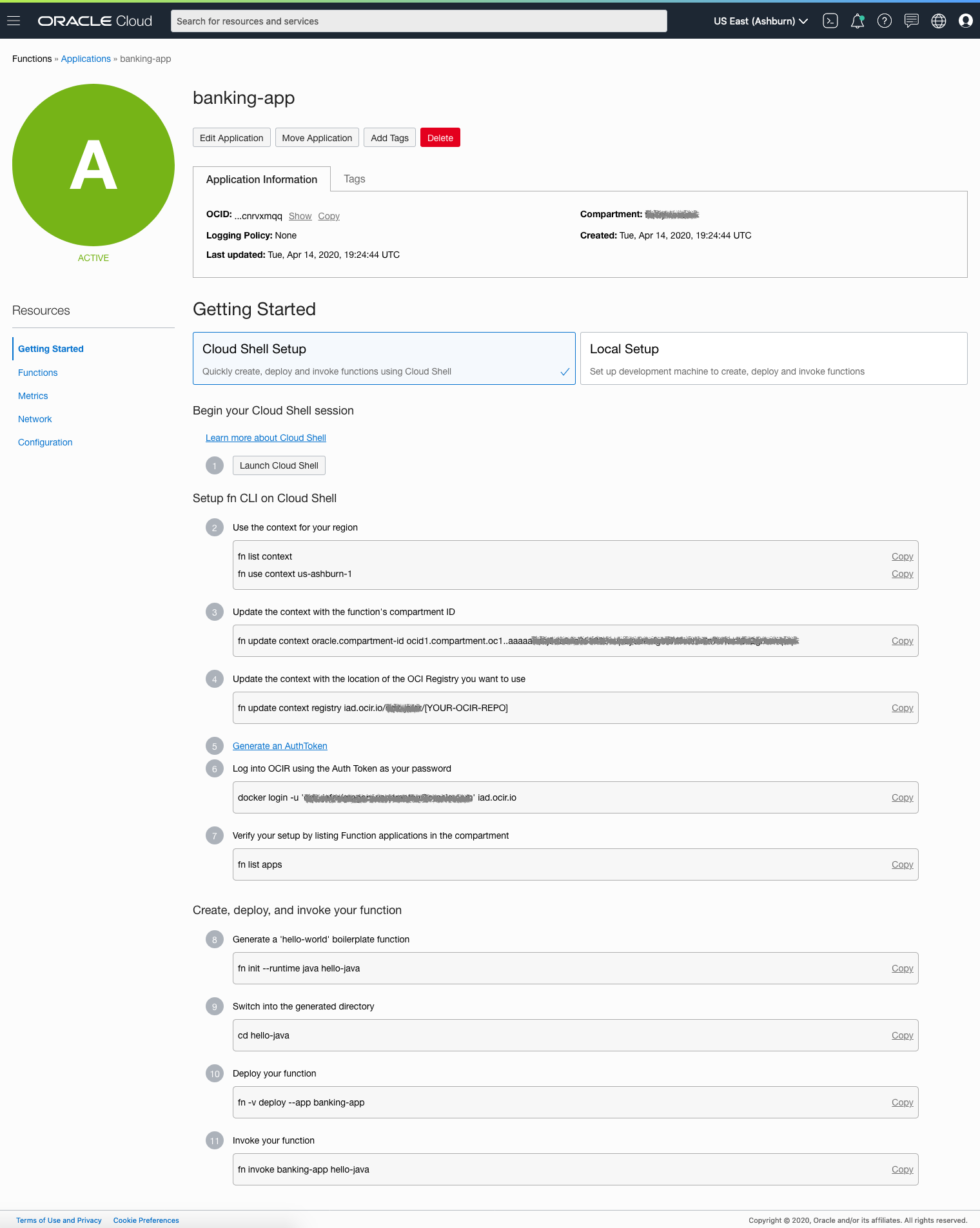Launch Cloud Shell from header icon
Viewport: 980px width, 1228px height.
pos(830,21)
